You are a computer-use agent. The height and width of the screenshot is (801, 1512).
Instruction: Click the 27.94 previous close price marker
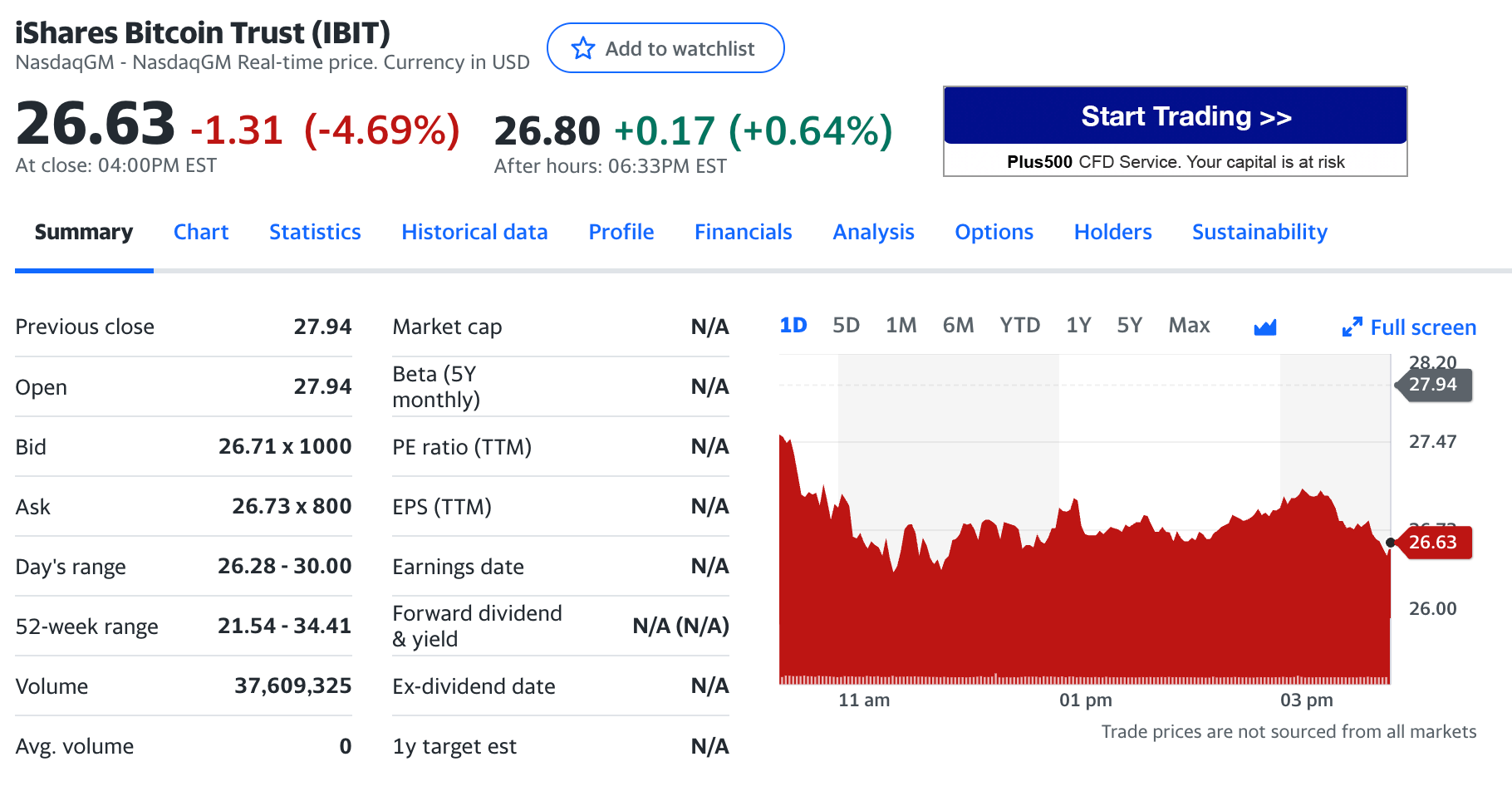pos(1433,385)
